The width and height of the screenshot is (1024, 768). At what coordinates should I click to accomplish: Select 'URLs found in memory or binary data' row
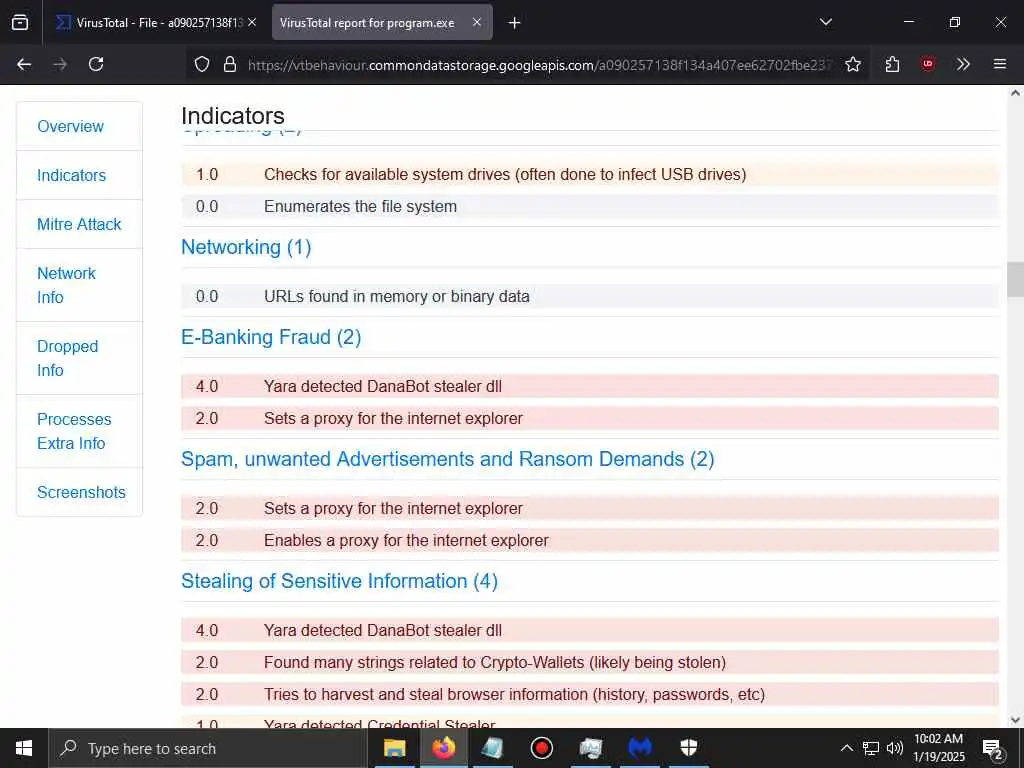pos(590,296)
